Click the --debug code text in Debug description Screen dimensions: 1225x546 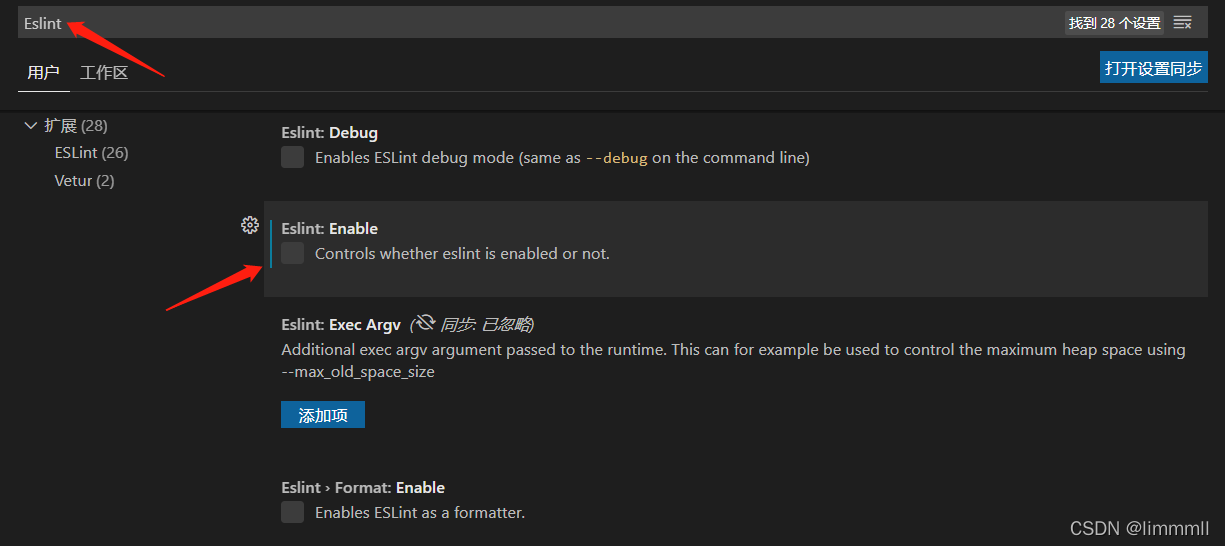point(616,158)
